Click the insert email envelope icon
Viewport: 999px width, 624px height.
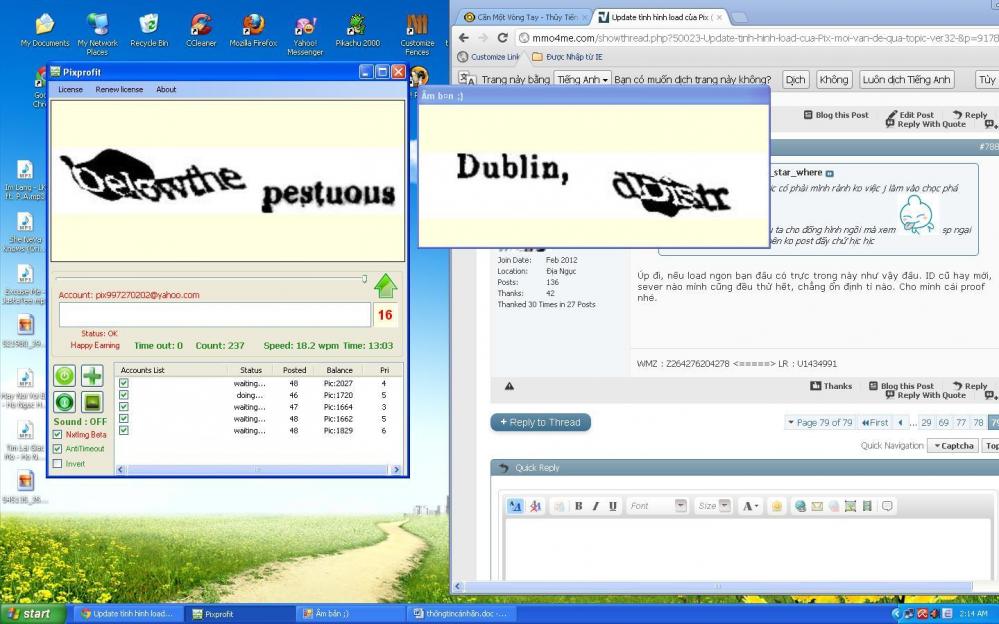pos(817,505)
